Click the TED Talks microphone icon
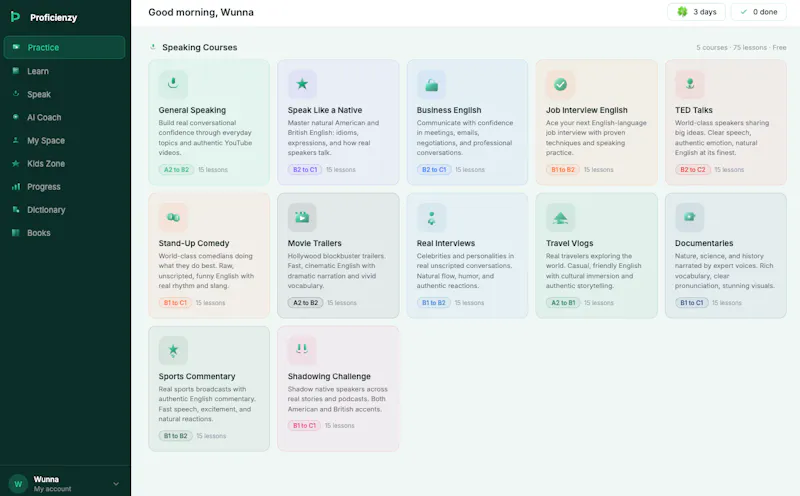 (690, 84)
